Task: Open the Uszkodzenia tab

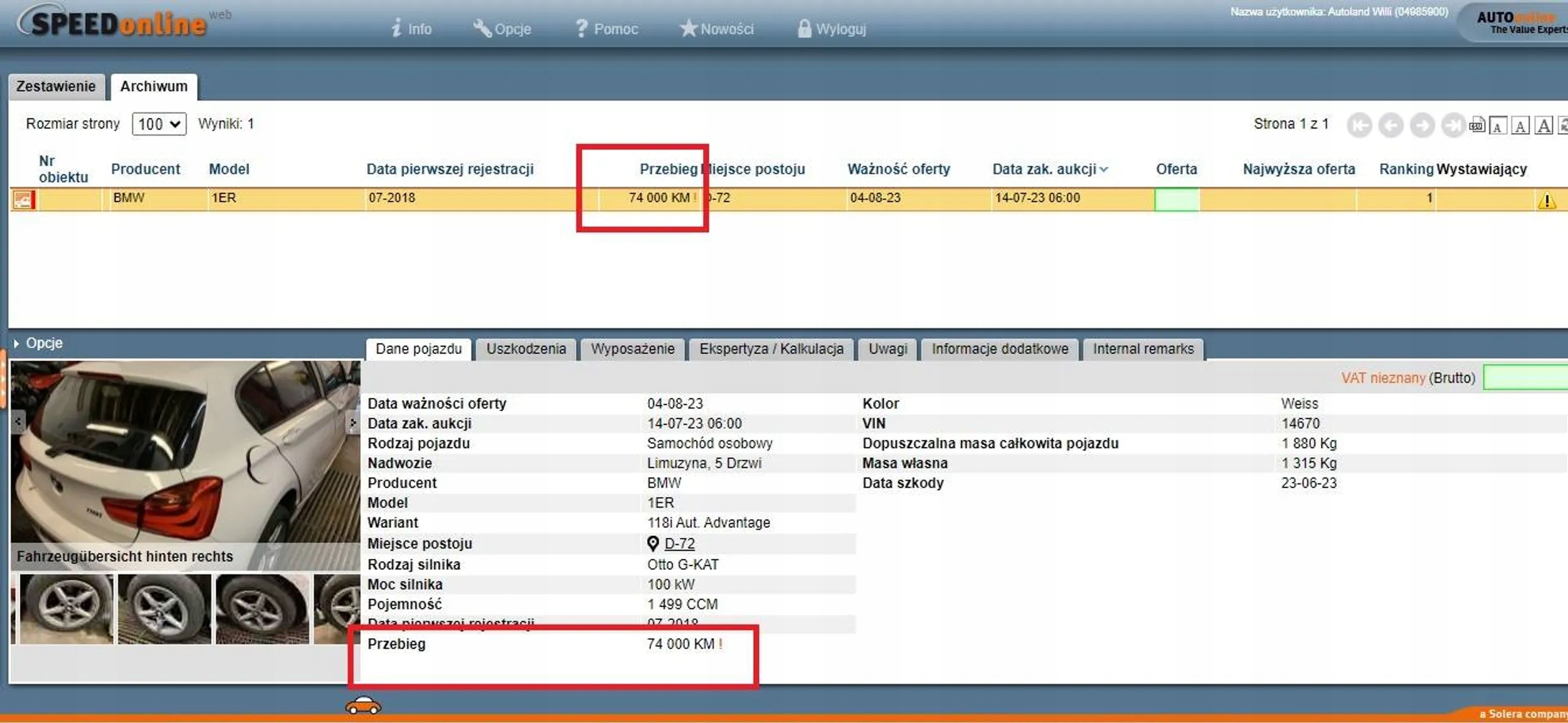Action: [x=526, y=349]
